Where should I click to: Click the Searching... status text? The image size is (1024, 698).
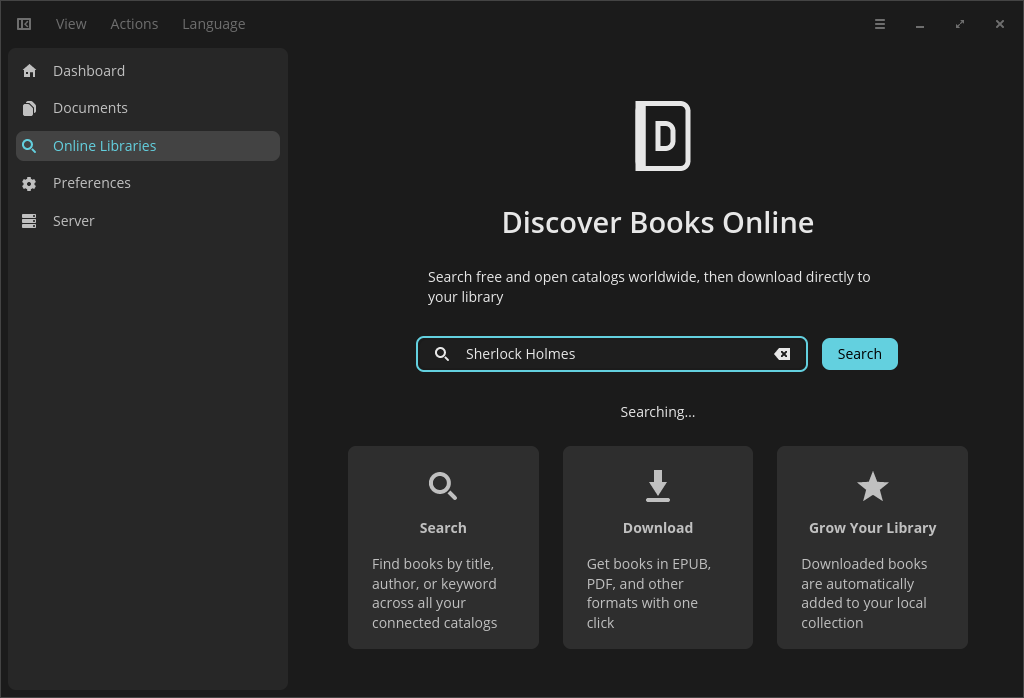(x=658, y=412)
